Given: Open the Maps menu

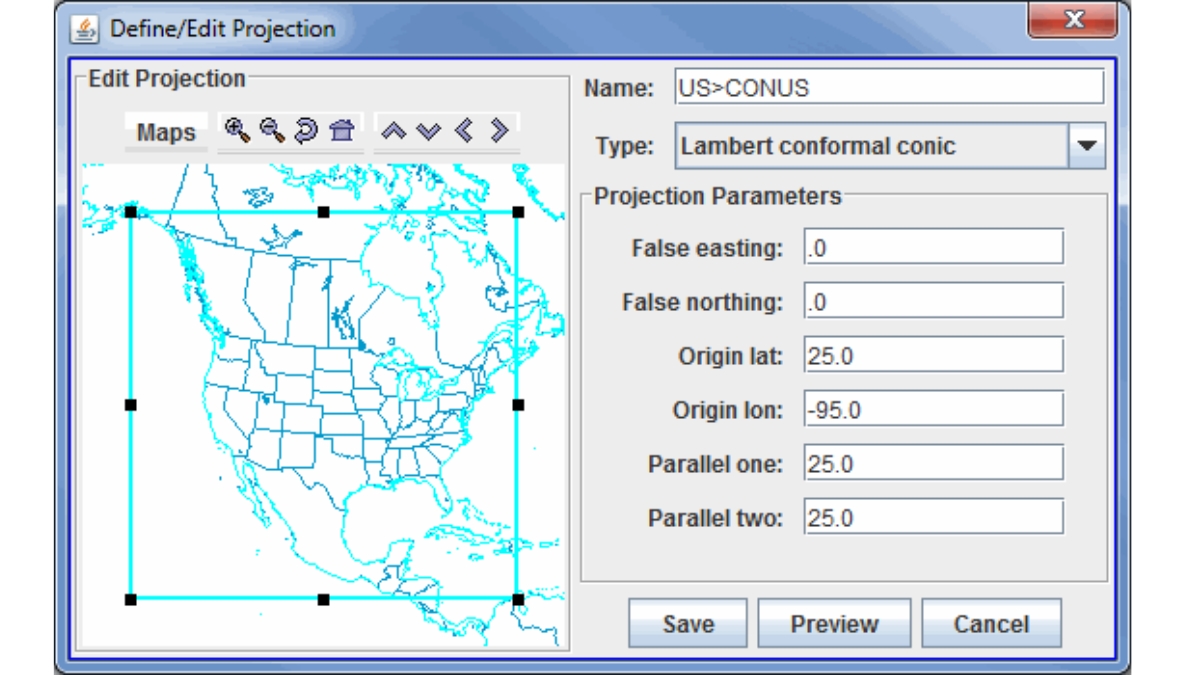Looking at the screenshot, I should tap(165, 131).
